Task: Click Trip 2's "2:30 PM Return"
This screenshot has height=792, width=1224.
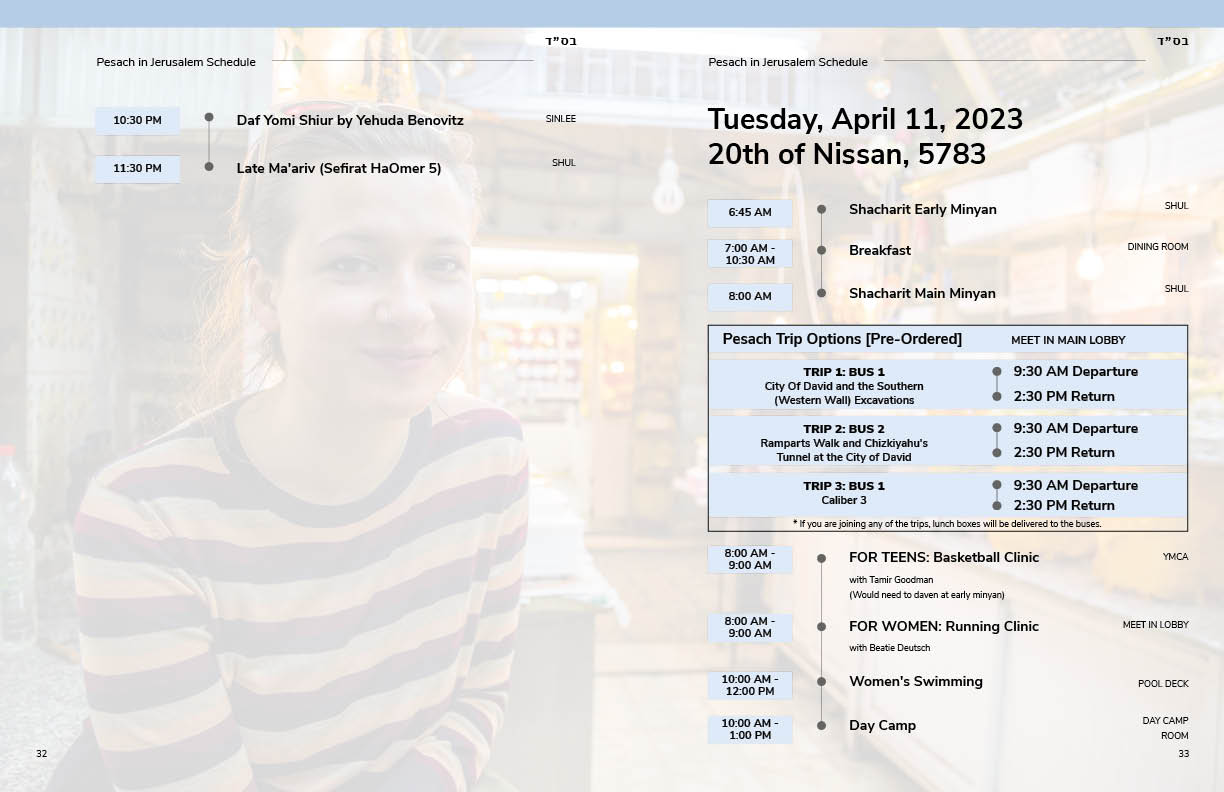Action: click(x=1064, y=452)
